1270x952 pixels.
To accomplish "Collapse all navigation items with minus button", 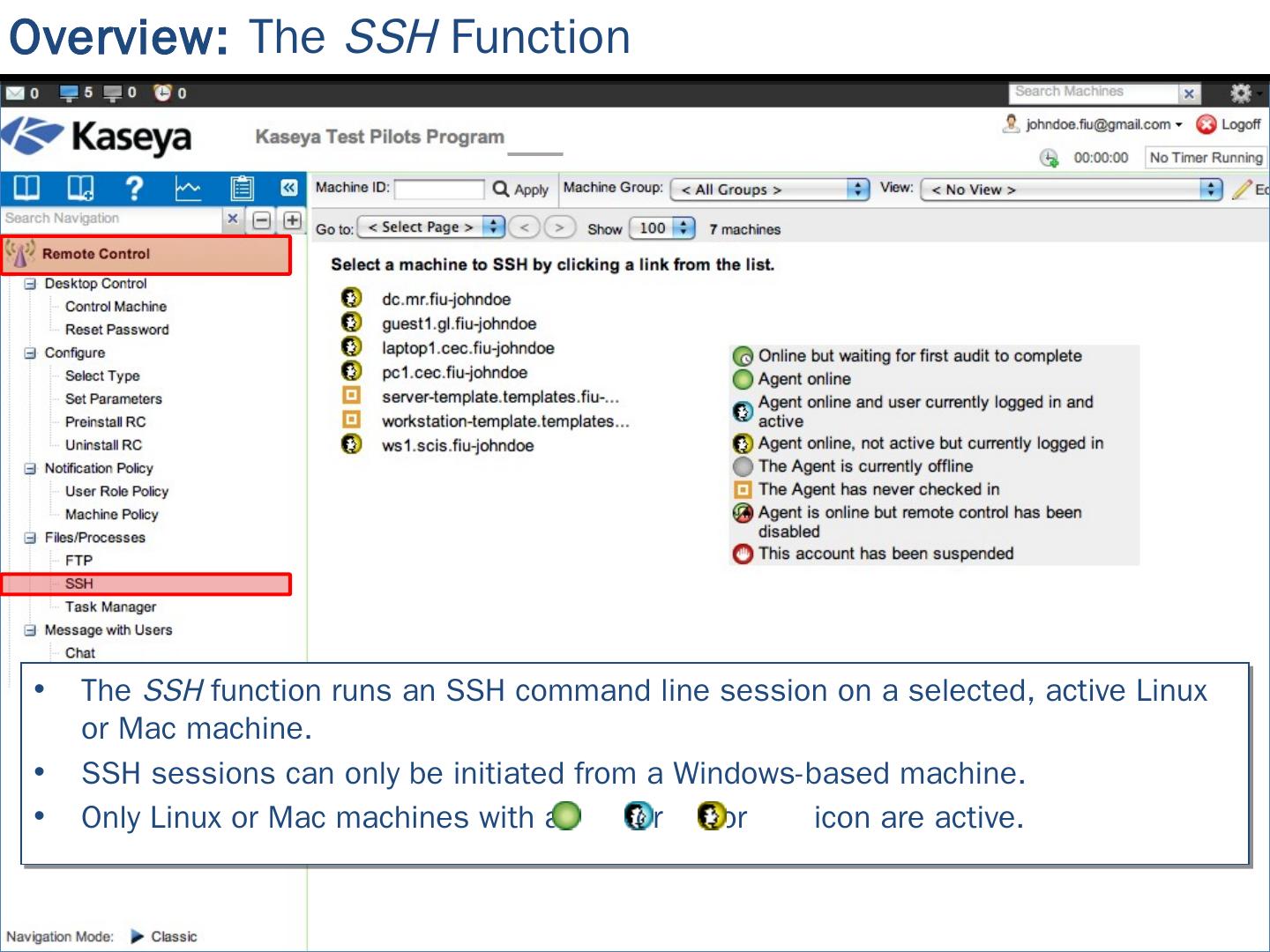I will 262,219.
